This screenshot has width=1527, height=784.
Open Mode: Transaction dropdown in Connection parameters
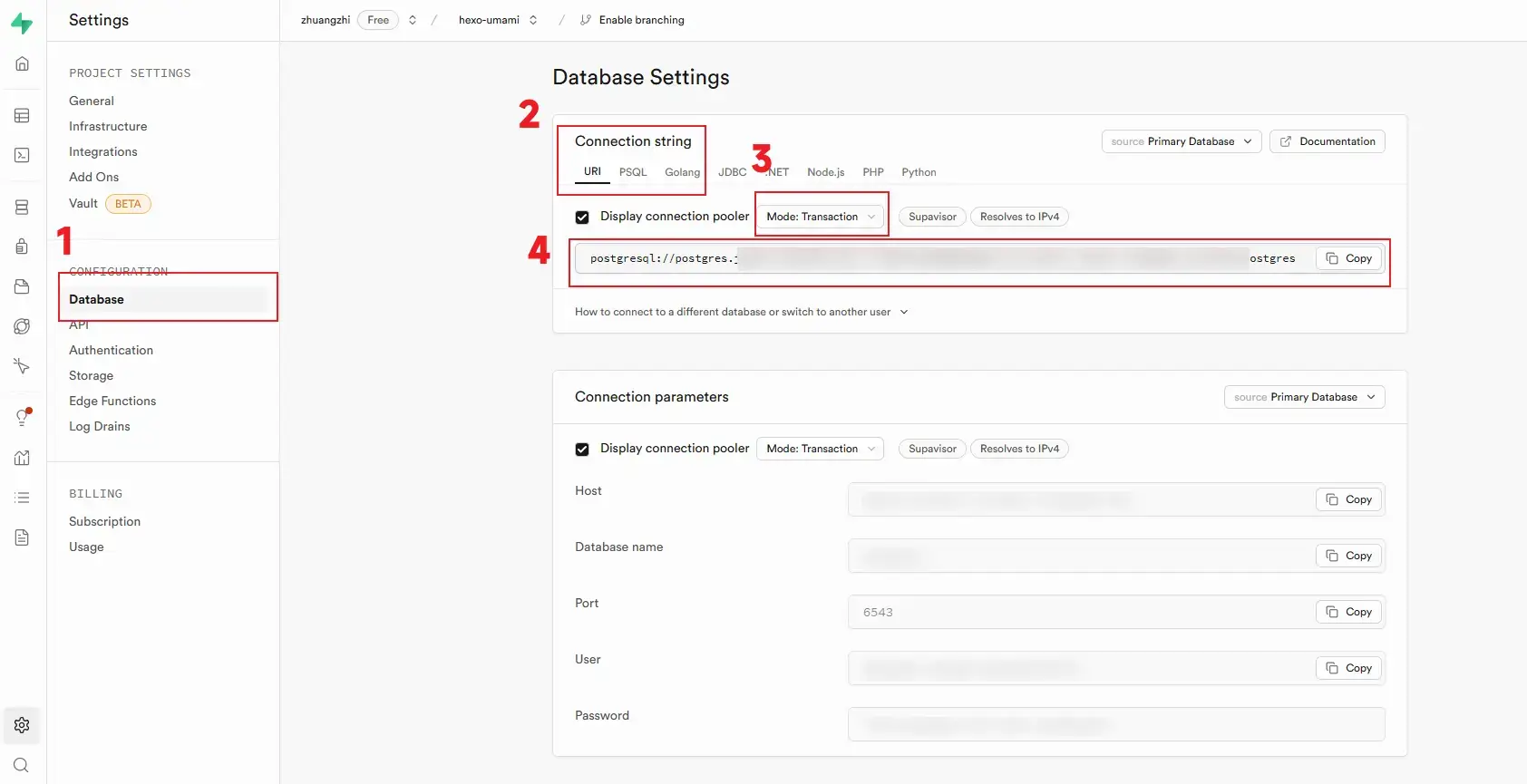pyautogui.click(x=821, y=449)
